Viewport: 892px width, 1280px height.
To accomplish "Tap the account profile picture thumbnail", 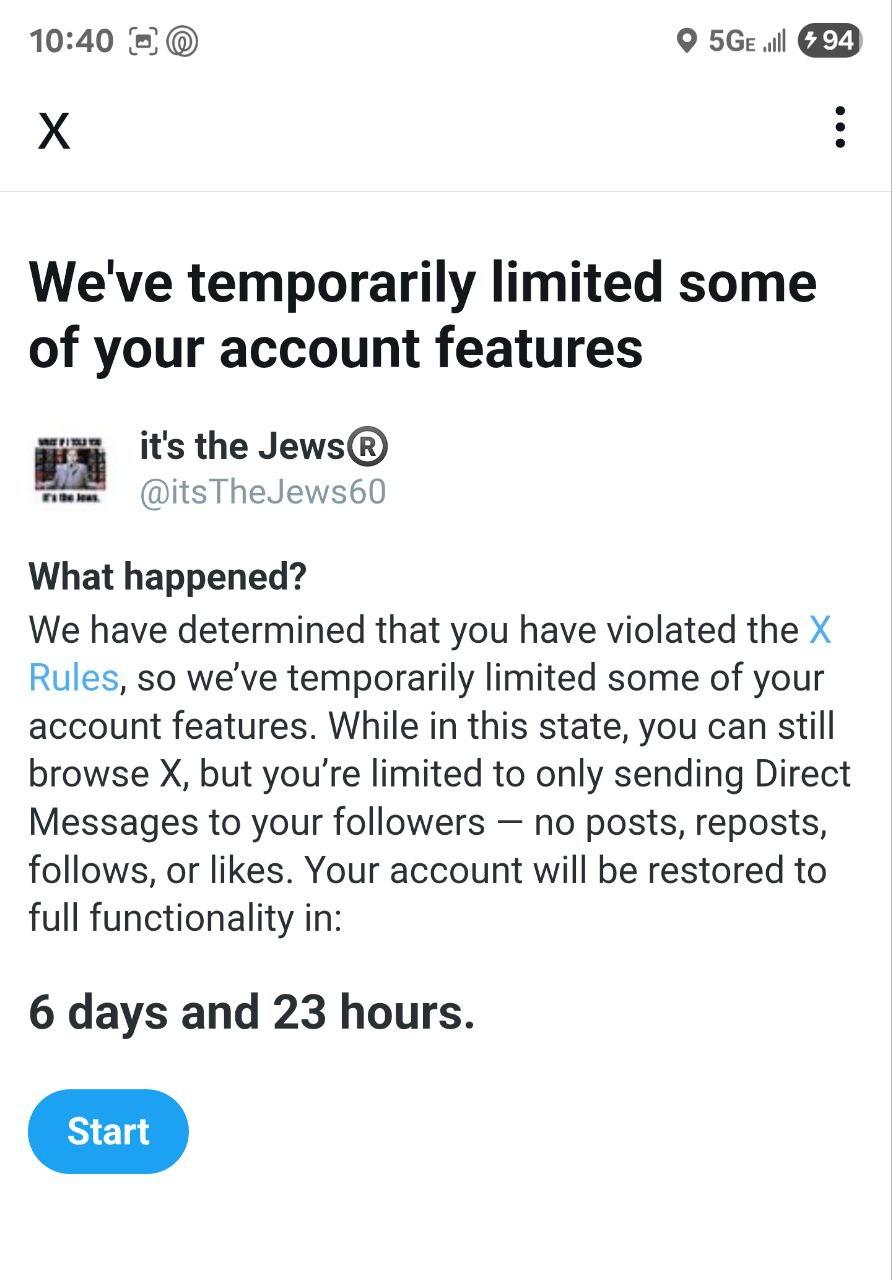I will (x=68, y=468).
